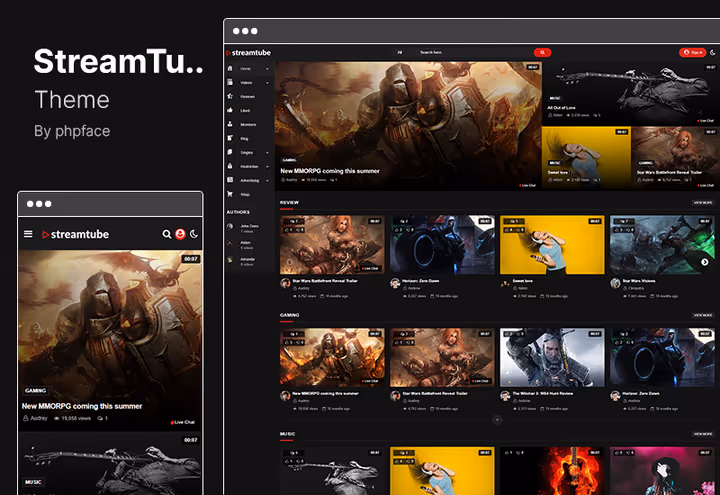This screenshot has height=495, width=720.
Task: Select the Shop menu item label
Action: (245, 195)
